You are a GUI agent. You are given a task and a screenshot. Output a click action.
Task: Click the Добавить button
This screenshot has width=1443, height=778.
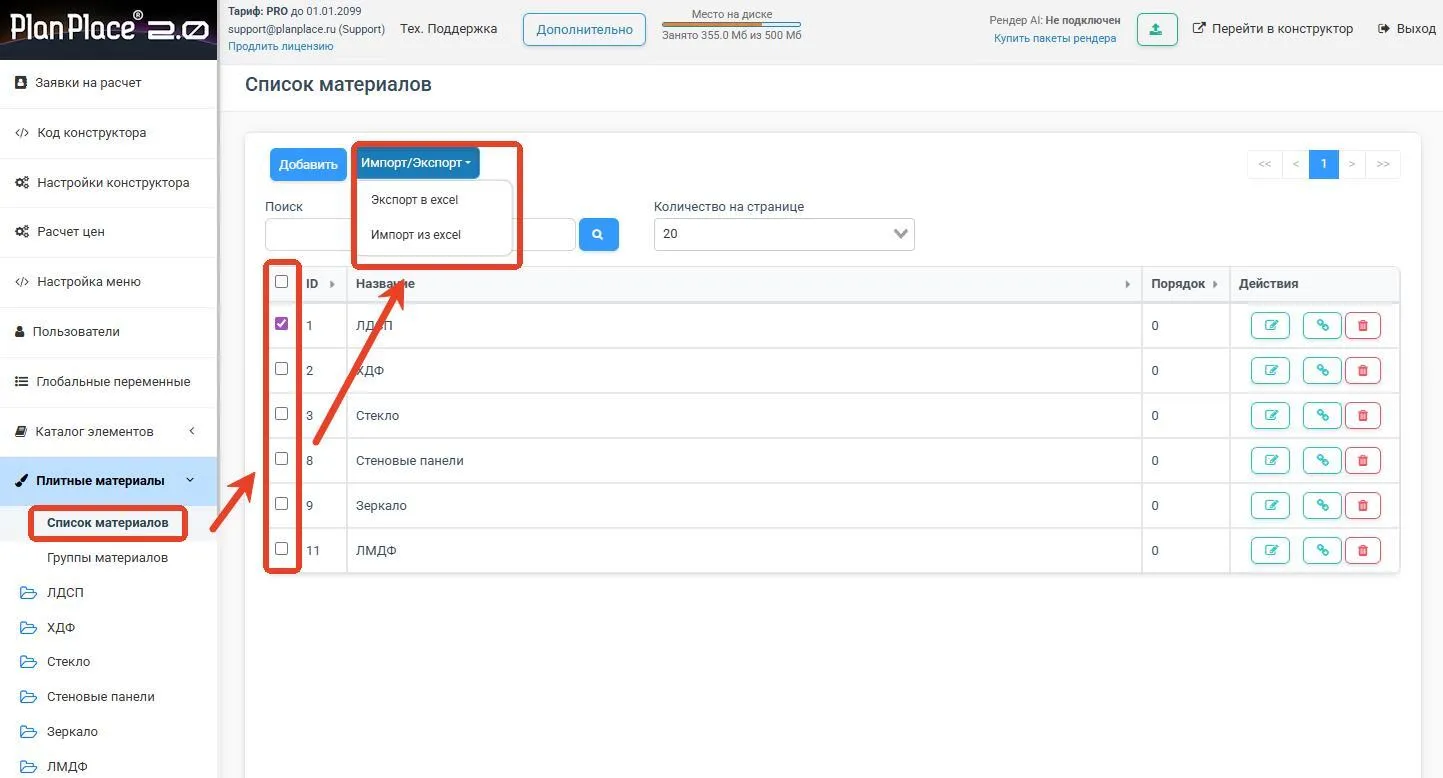(x=308, y=165)
